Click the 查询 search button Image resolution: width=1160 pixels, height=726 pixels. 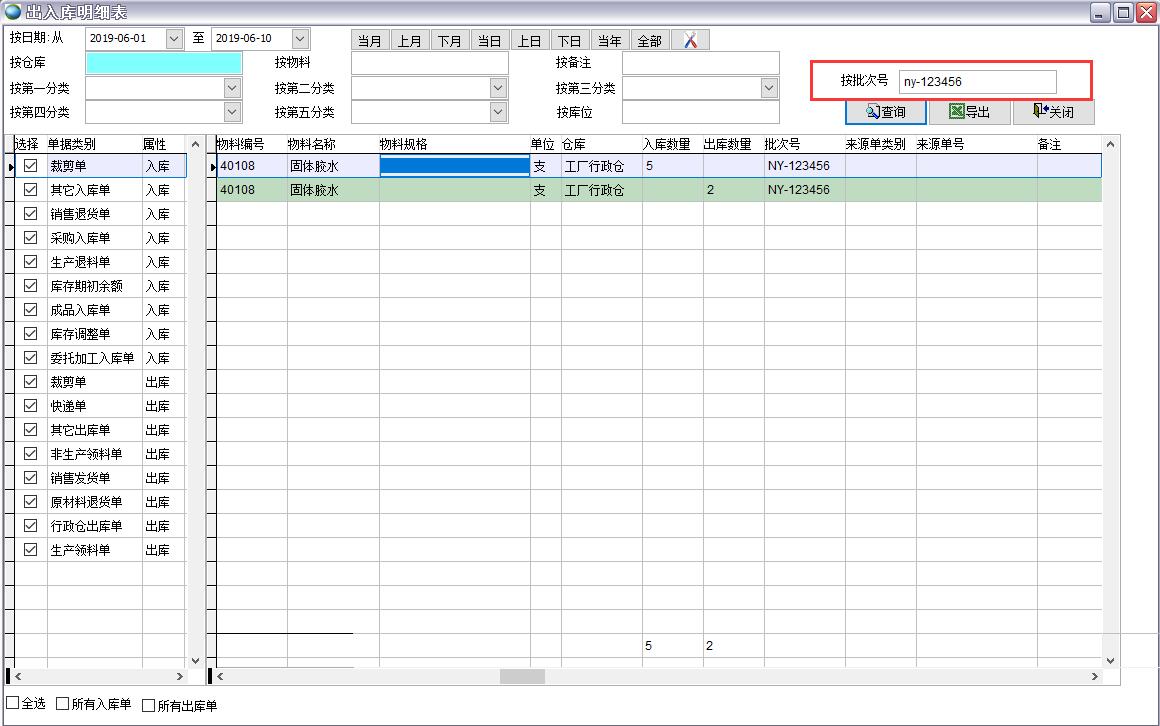click(x=886, y=112)
